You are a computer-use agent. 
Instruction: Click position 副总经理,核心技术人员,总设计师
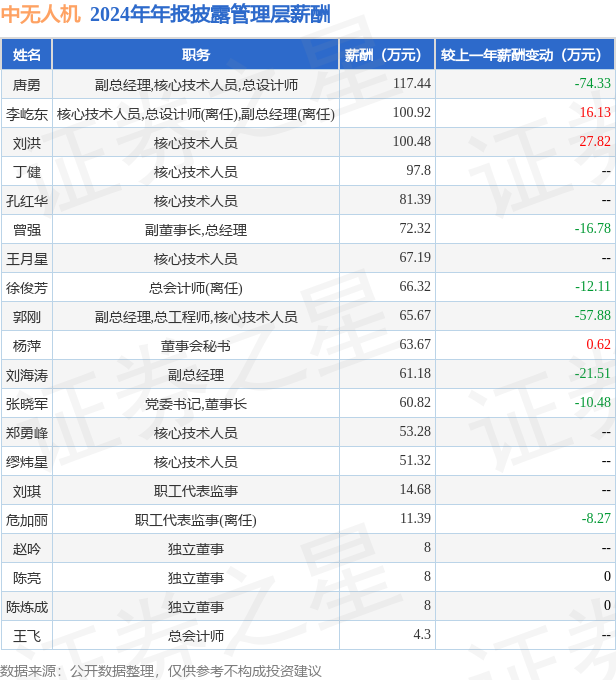tap(196, 85)
